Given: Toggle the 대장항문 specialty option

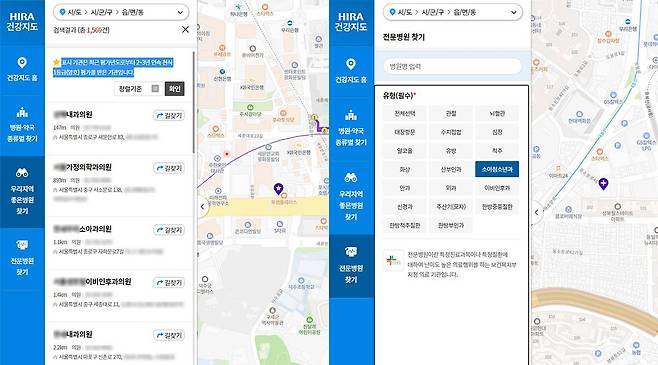Looking at the screenshot, I should [405, 132].
